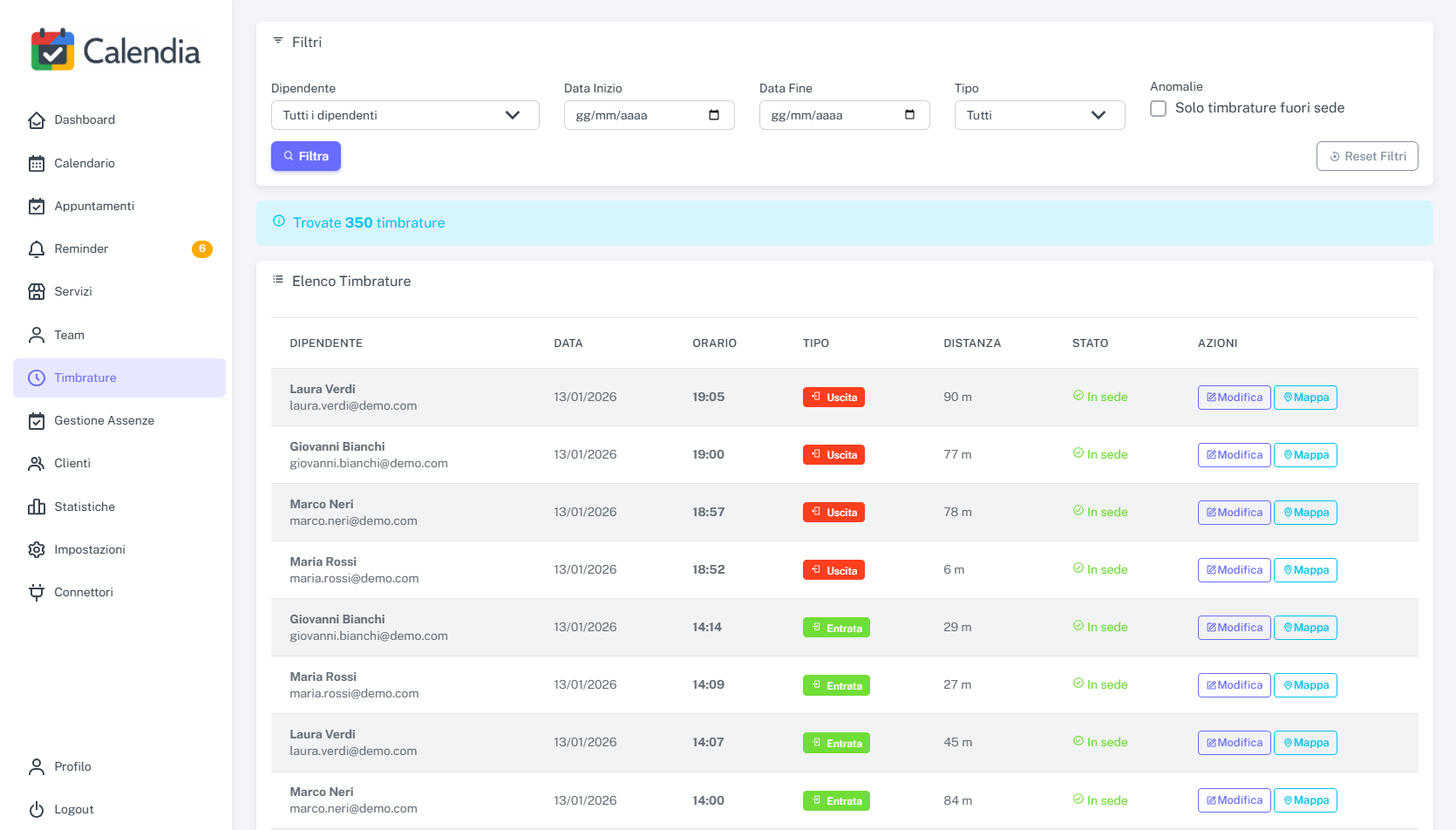Click the Connettori plug icon

point(37,593)
